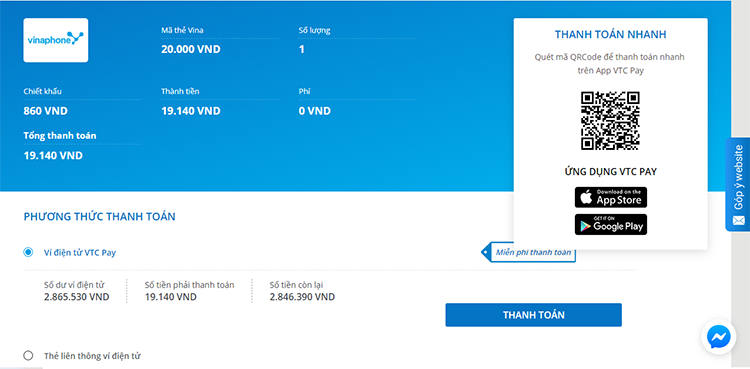This screenshot has height=369, width=750.
Task: Open the Góp ý website side tab
Action: pos(738,185)
